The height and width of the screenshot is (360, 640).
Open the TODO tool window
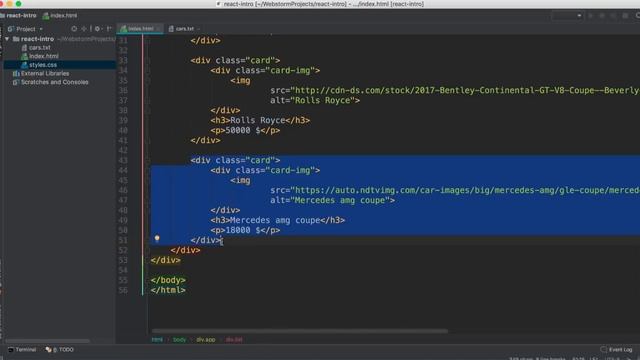point(60,350)
